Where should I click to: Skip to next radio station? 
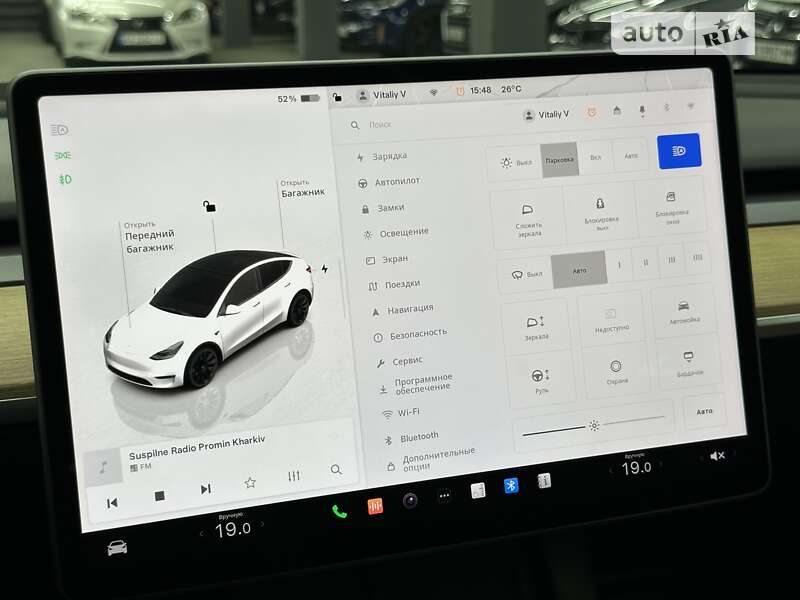205,489
